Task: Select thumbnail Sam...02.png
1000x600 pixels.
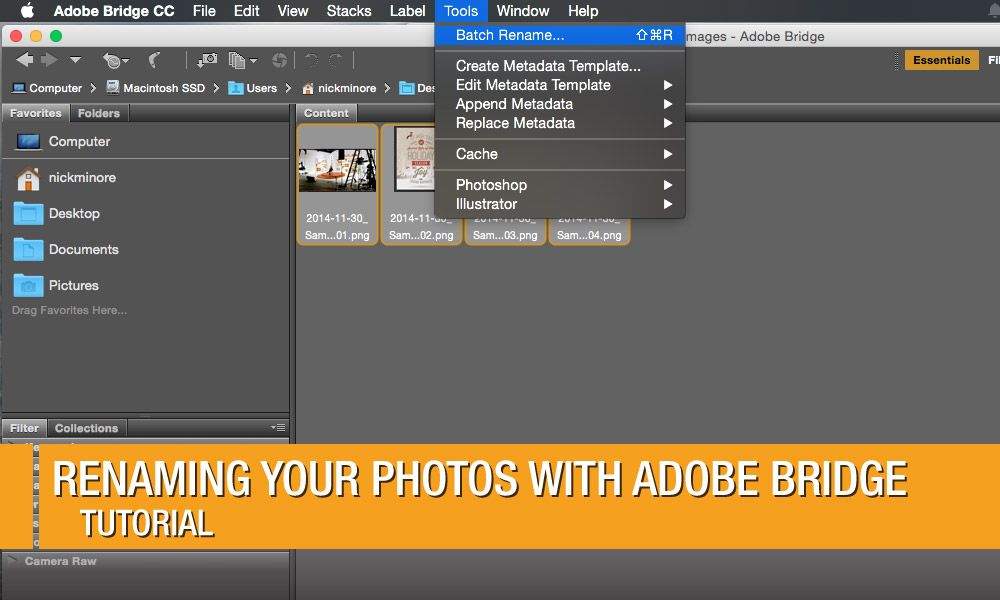Action: point(421,184)
